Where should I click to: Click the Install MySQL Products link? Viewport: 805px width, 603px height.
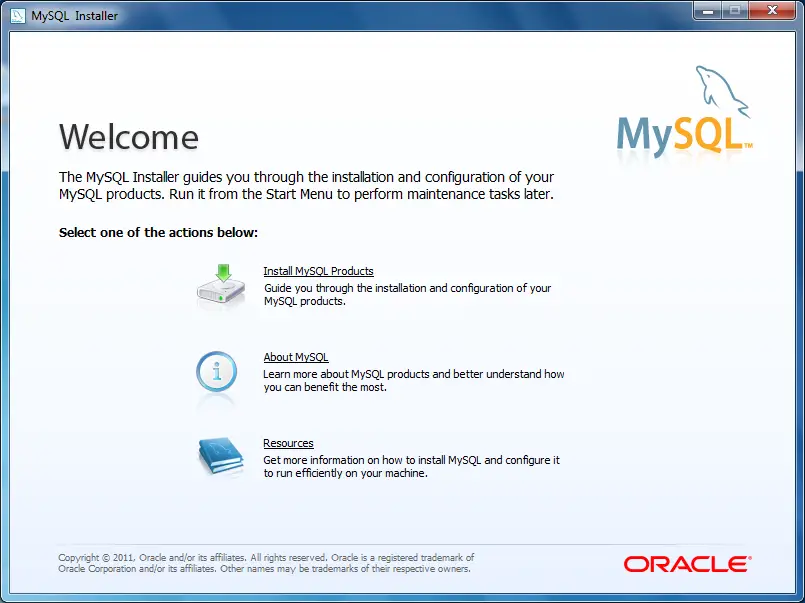pyautogui.click(x=318, y=271)
